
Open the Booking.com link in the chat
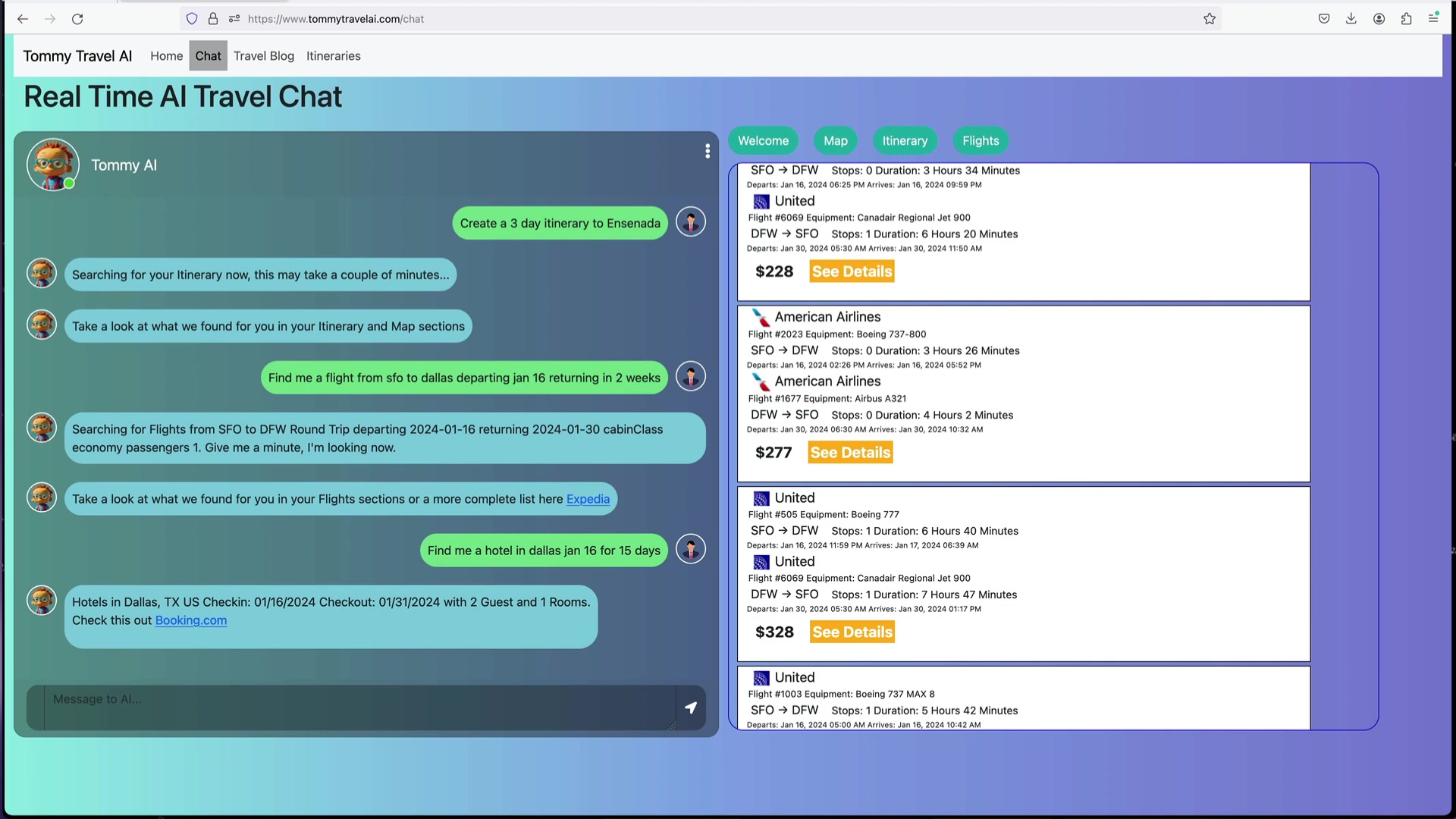(x=191, y=620)
